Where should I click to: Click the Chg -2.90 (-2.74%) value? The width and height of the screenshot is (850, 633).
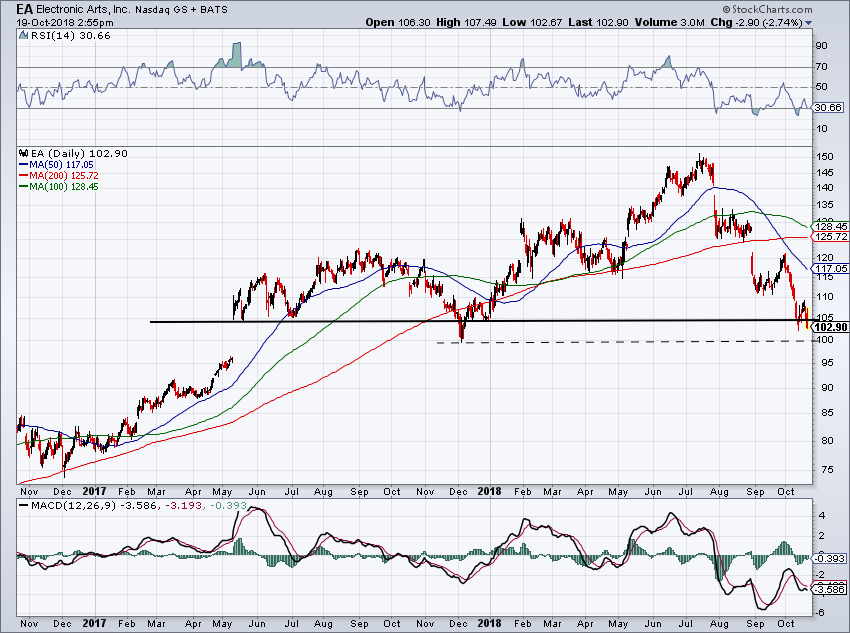(x=756, y=22)
